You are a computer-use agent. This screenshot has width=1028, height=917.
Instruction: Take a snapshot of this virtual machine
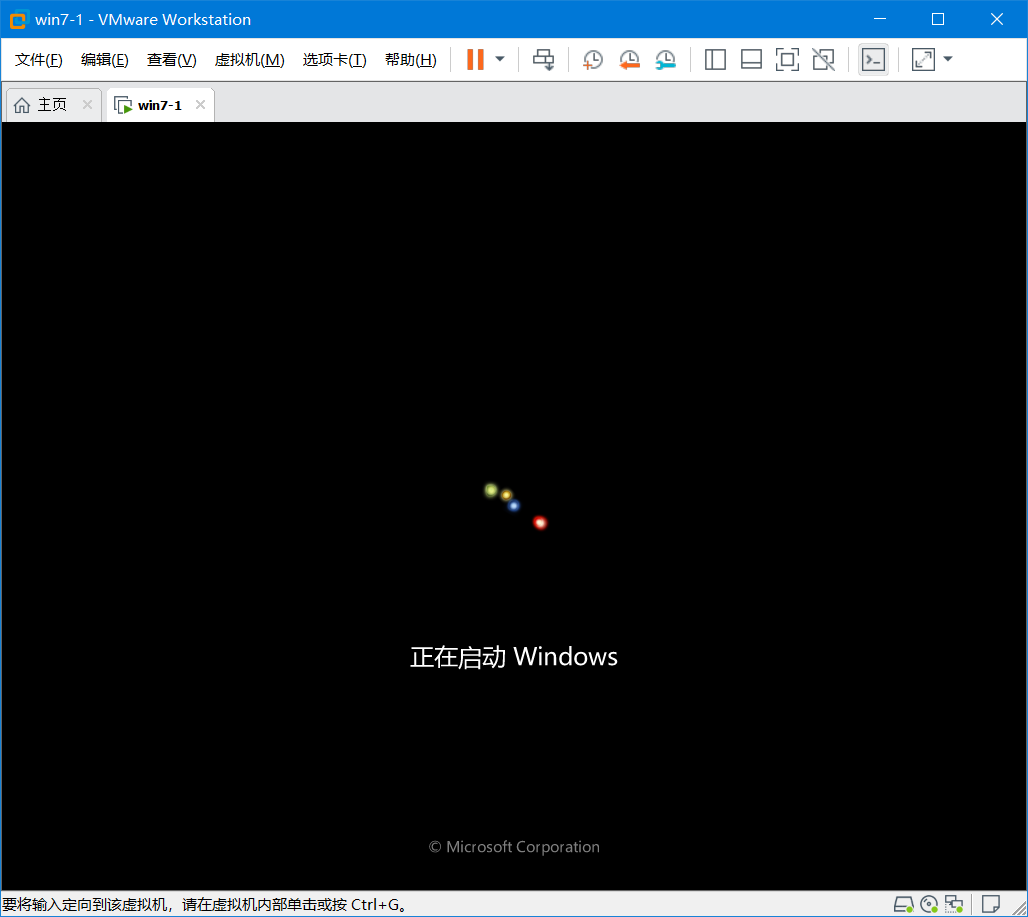(x=593, y=60)
